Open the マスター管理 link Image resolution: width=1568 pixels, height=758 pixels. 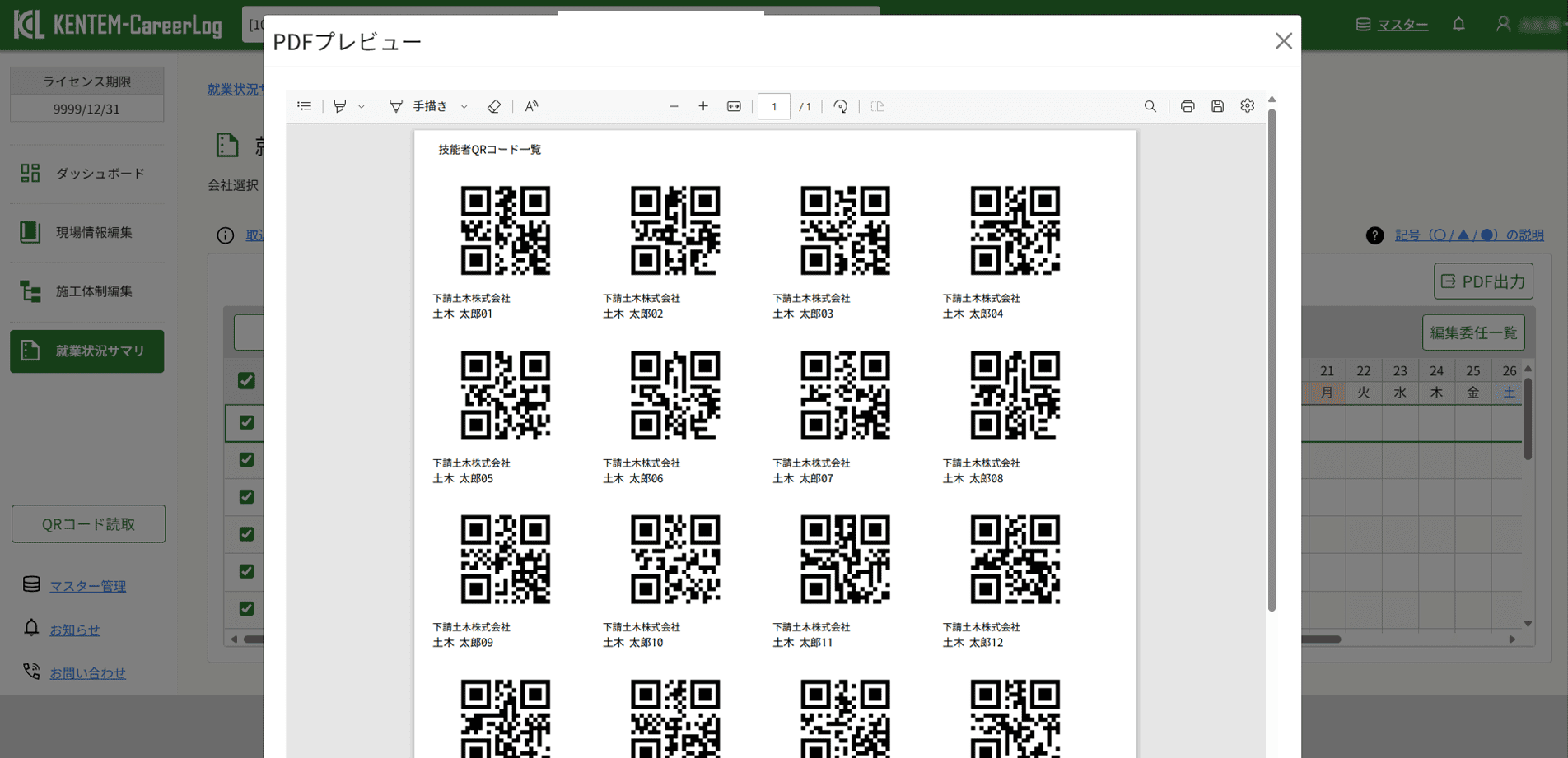86,586
